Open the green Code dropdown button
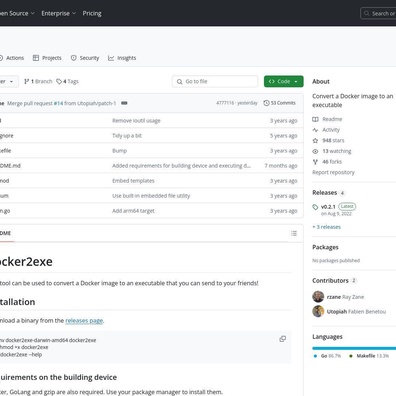The image size is (396, 396). pos(284,81)
